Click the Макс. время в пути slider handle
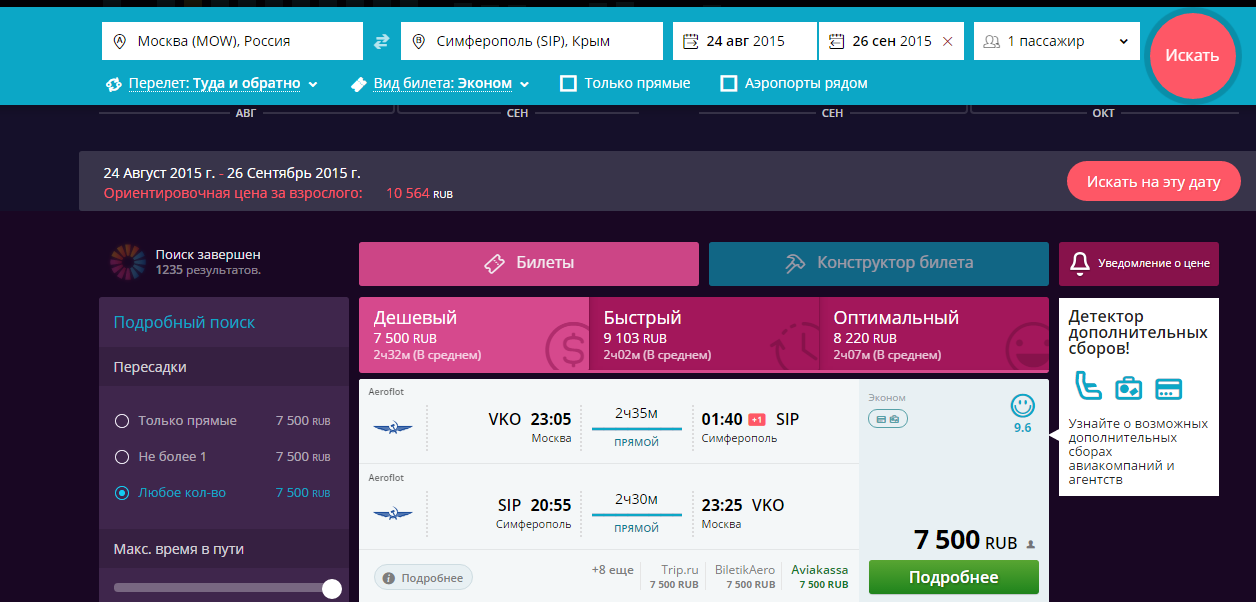The height and width of the screenshot is (602, 1256). coord(332,589)
